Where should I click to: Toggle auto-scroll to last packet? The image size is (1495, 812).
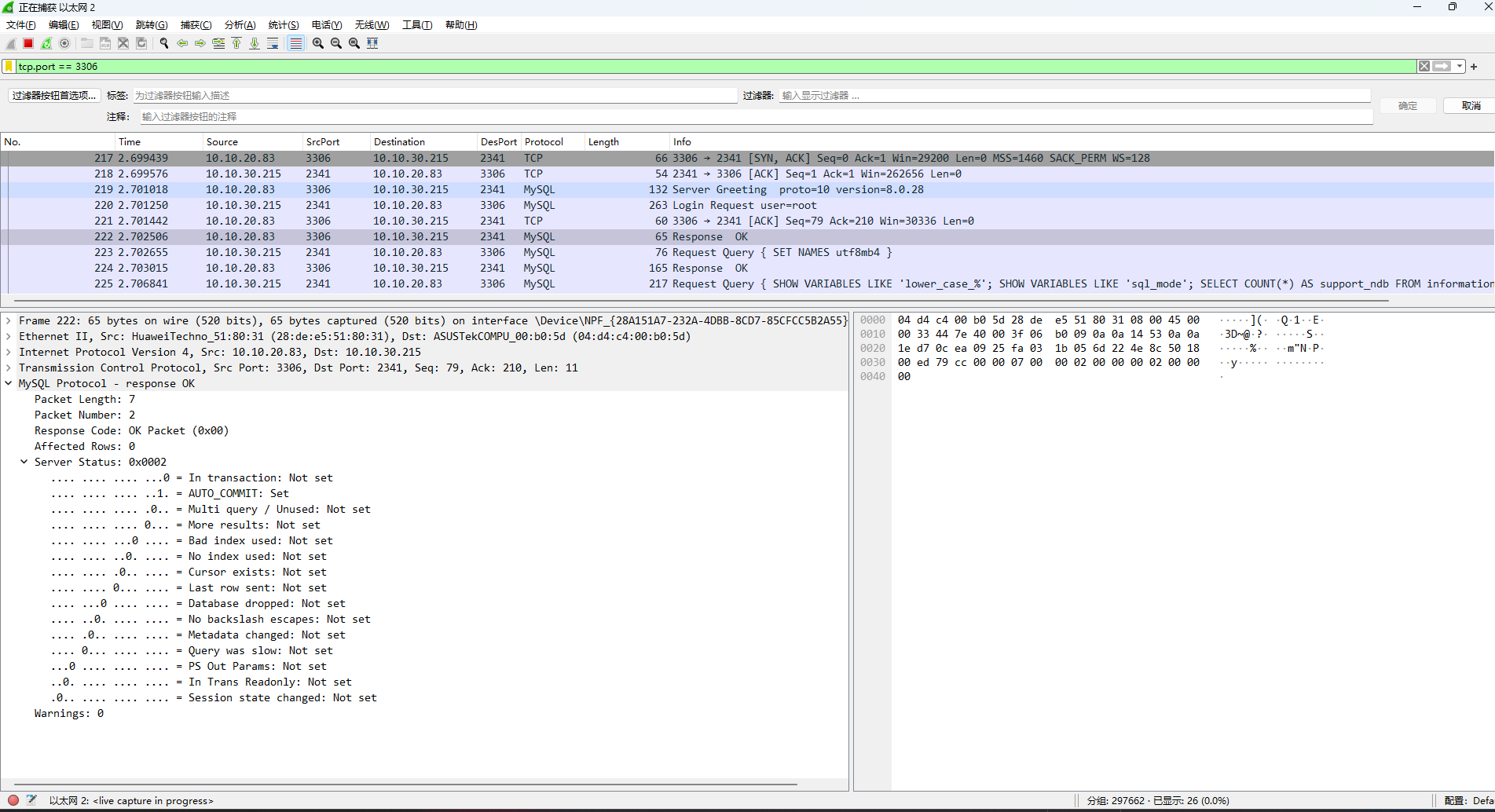[x=273, y=43]
